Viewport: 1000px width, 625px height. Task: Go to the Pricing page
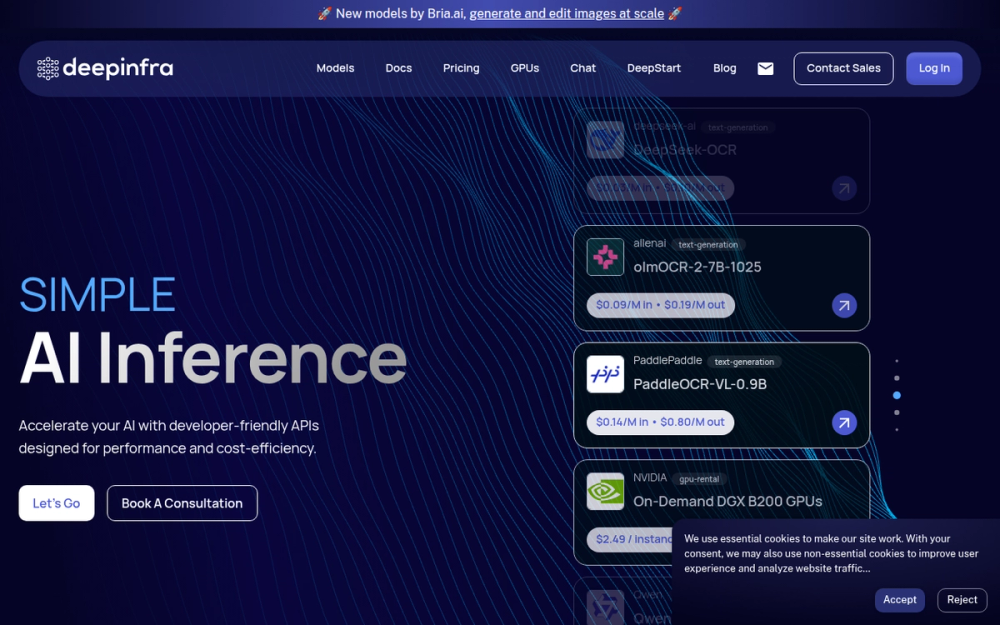tap(461, 68)
